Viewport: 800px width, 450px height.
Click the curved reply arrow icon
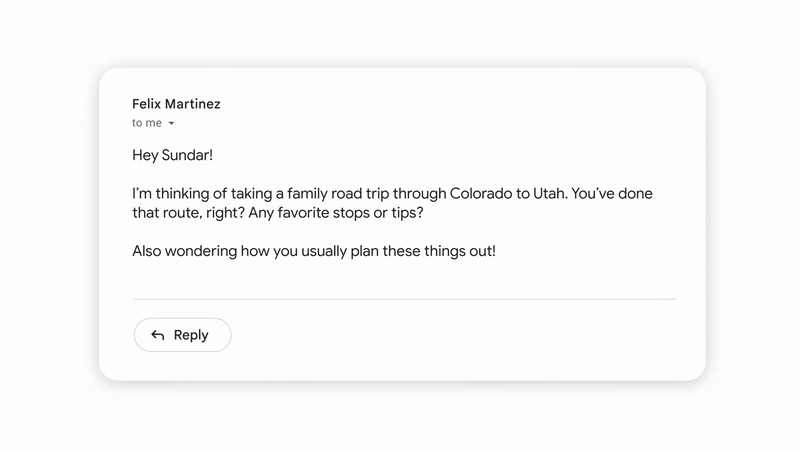158,335
